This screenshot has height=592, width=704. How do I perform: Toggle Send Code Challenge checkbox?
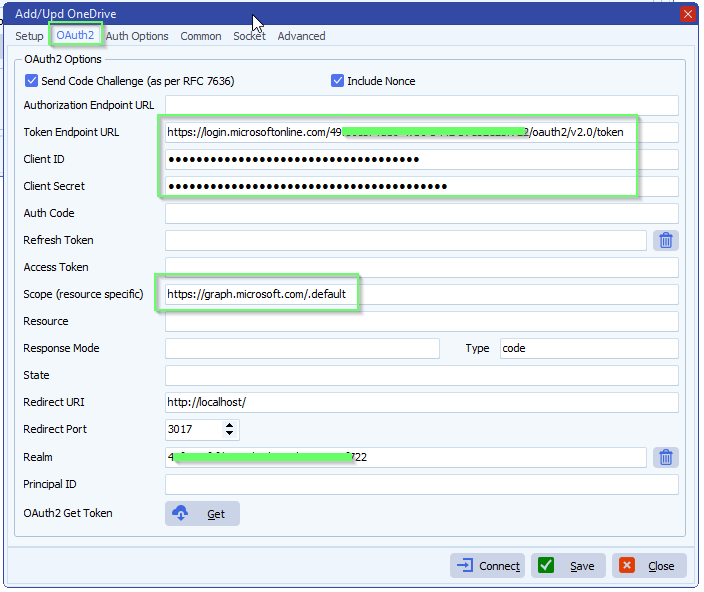31,81
